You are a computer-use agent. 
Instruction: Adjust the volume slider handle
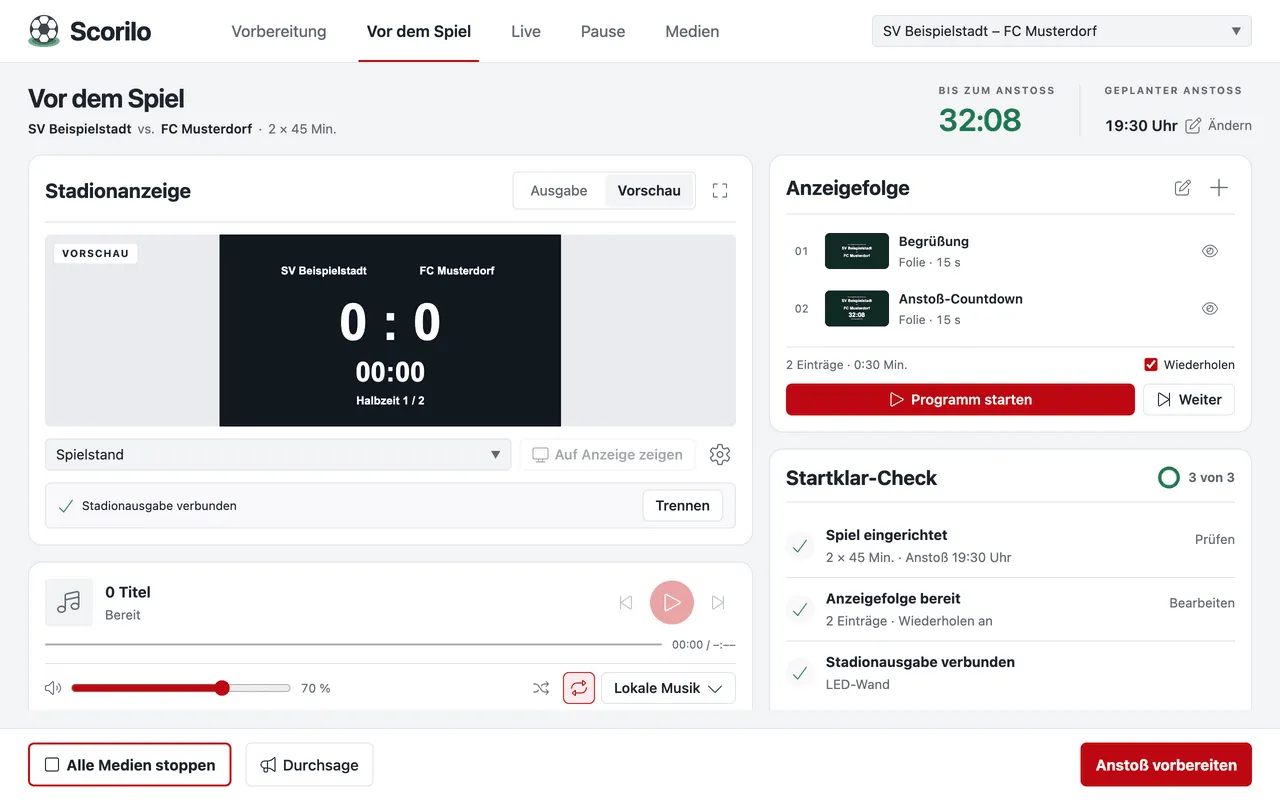pyautogui.click(x=222, y=688)
